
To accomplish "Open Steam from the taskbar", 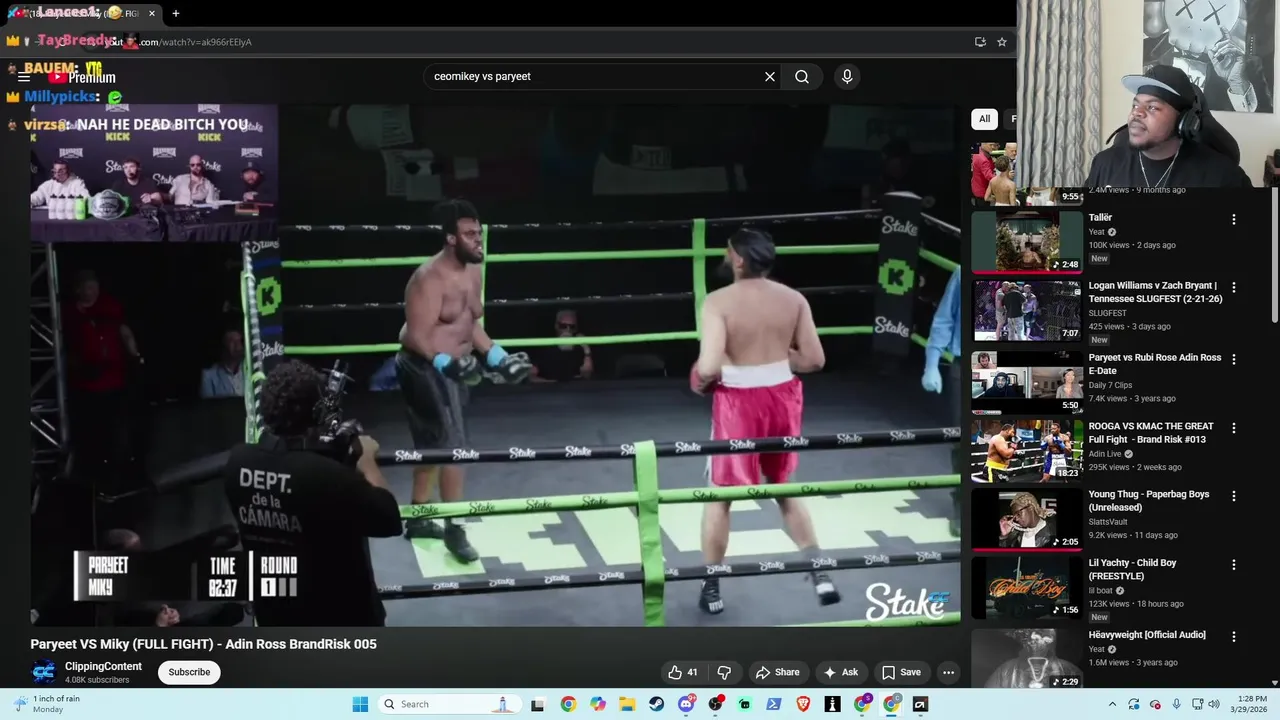I will [x=656, y=704].
